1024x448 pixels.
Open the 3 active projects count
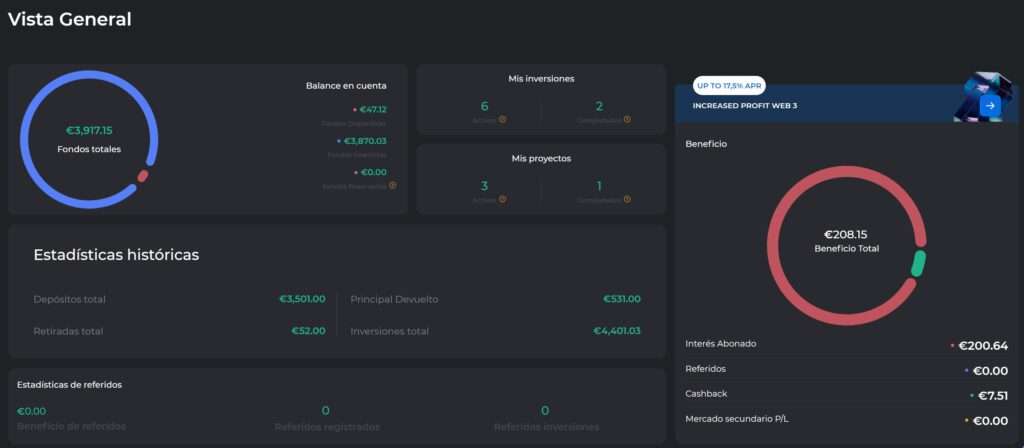(484, 186)
